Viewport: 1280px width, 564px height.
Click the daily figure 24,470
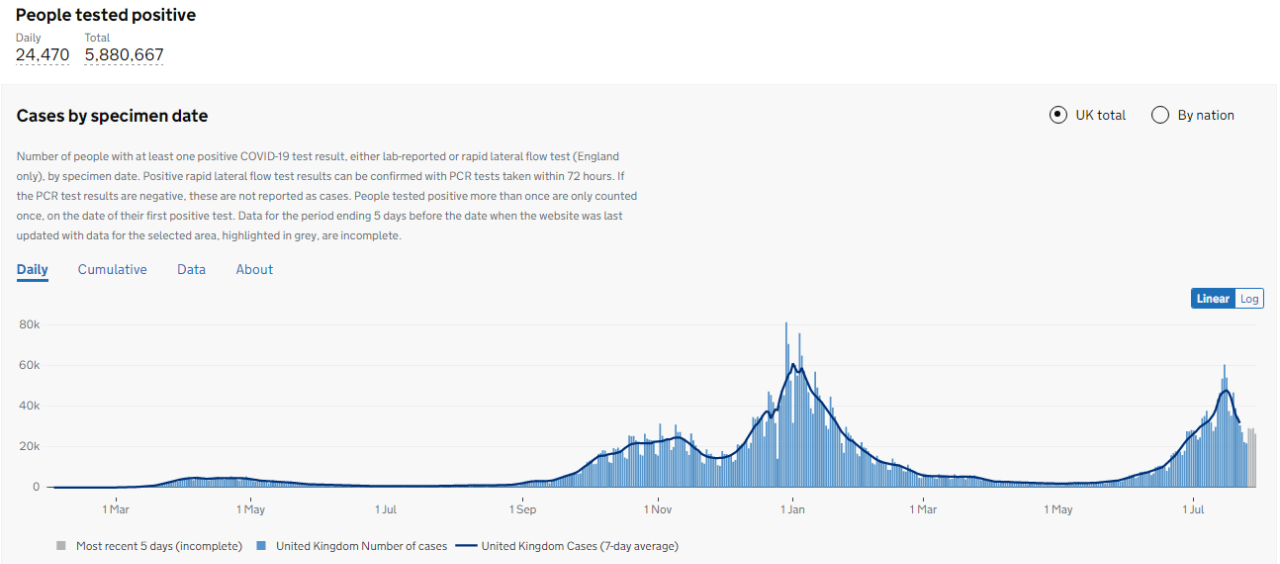click(x=42, y=55)
